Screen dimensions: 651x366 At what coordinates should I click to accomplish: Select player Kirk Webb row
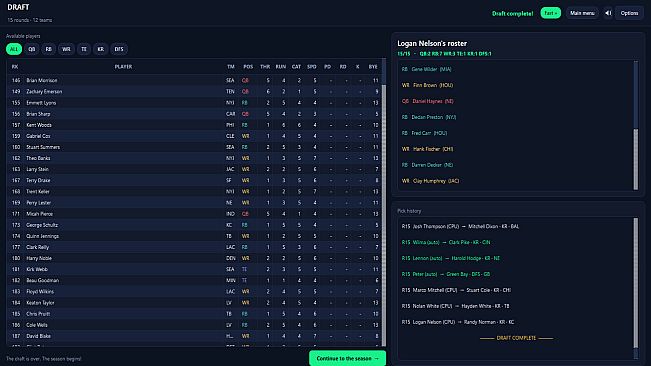click(193, 269)
